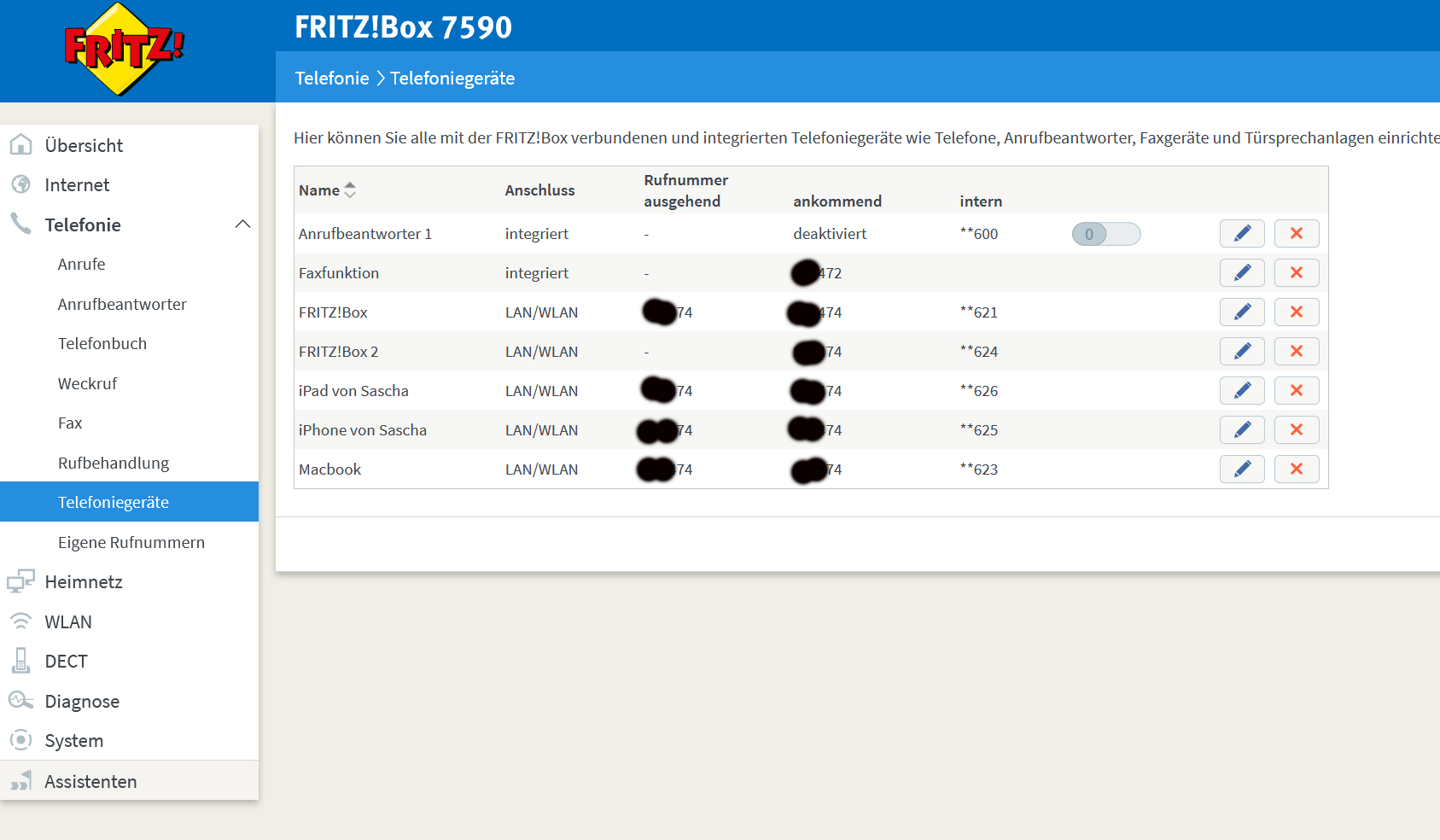Delete the FRITZ!Box 2 device
The image size is (1440, 840).
(1297, 352)
